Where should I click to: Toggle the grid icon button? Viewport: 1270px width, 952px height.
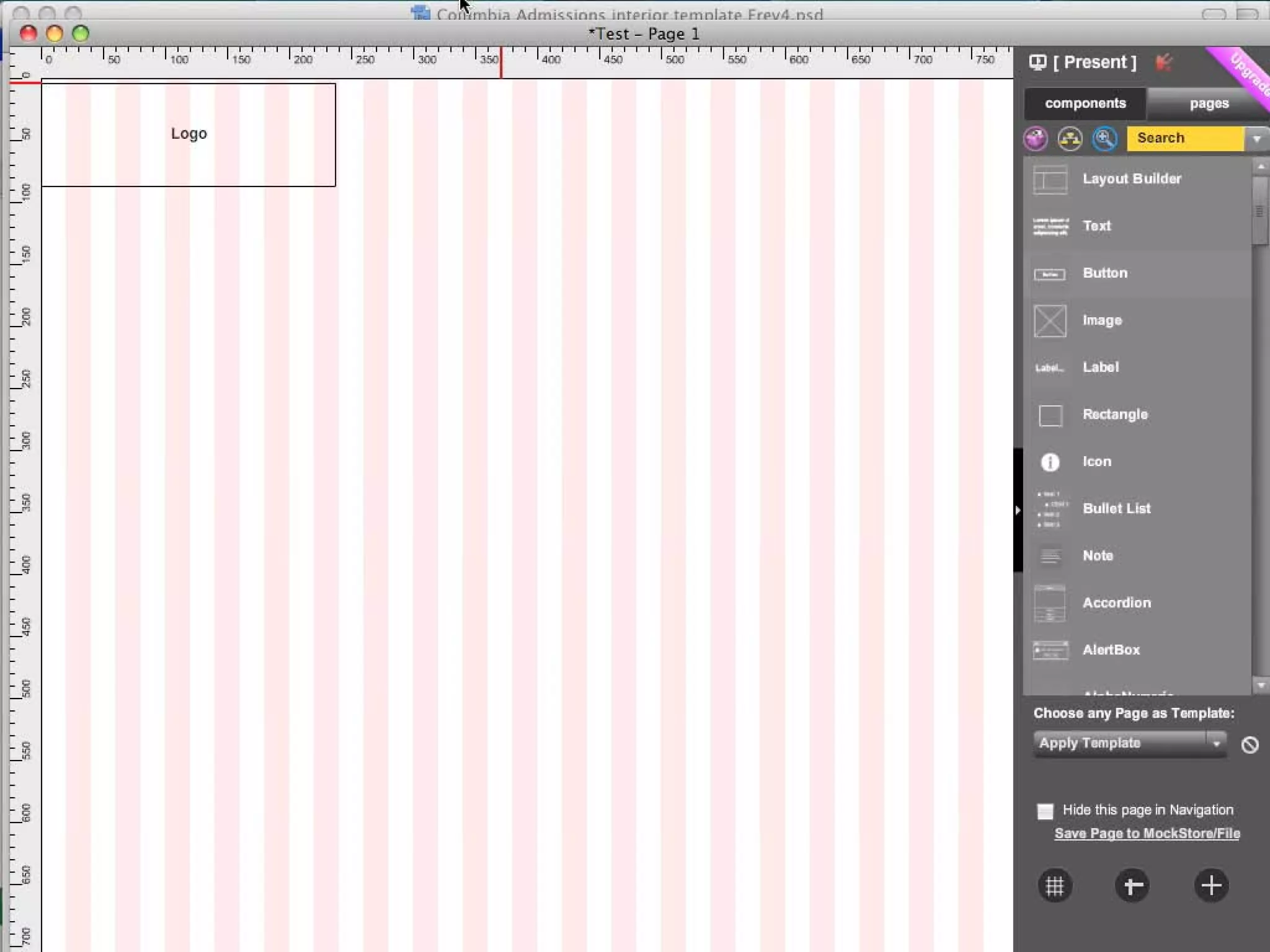click(x=1054, y=886)
